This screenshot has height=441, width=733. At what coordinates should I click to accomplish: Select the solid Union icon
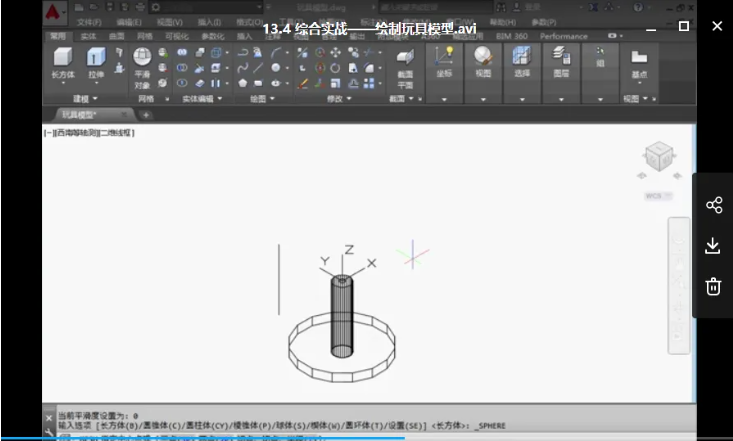182,52
